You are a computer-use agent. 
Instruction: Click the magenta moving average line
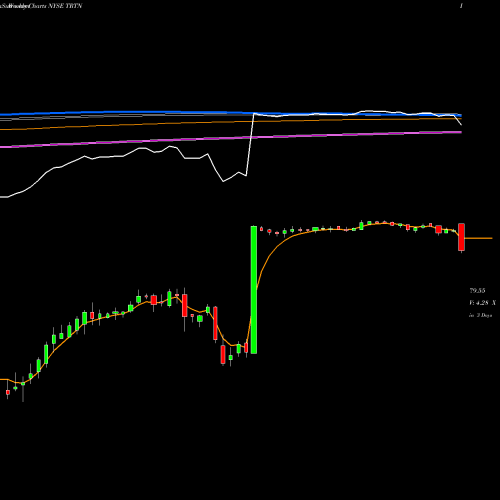pos(231,138)
